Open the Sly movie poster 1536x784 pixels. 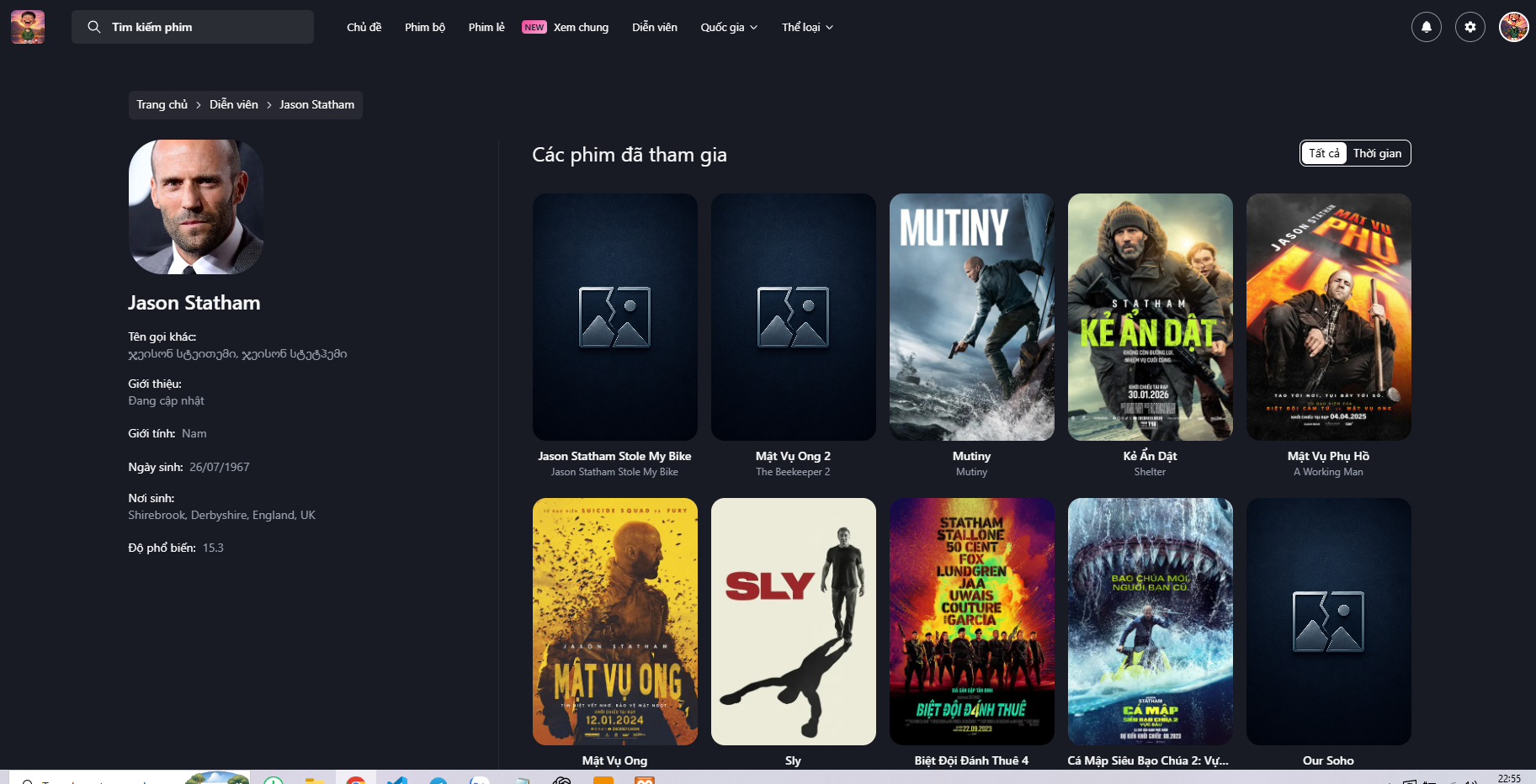tap(794, 622)
